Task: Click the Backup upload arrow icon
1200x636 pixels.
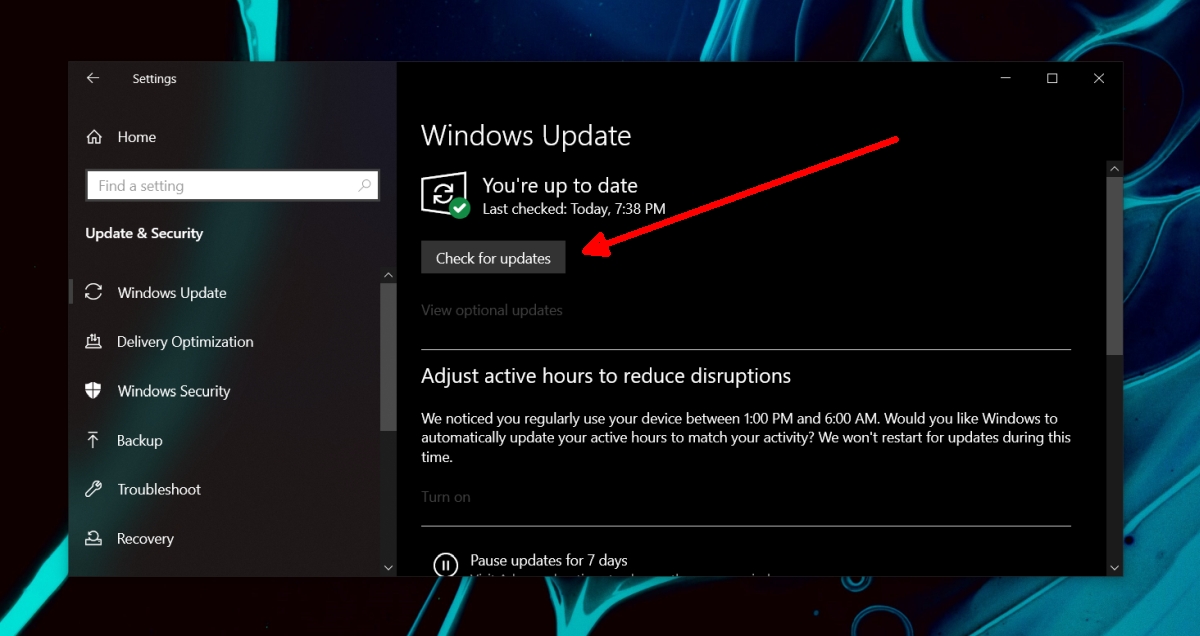Action: point(94,440)
